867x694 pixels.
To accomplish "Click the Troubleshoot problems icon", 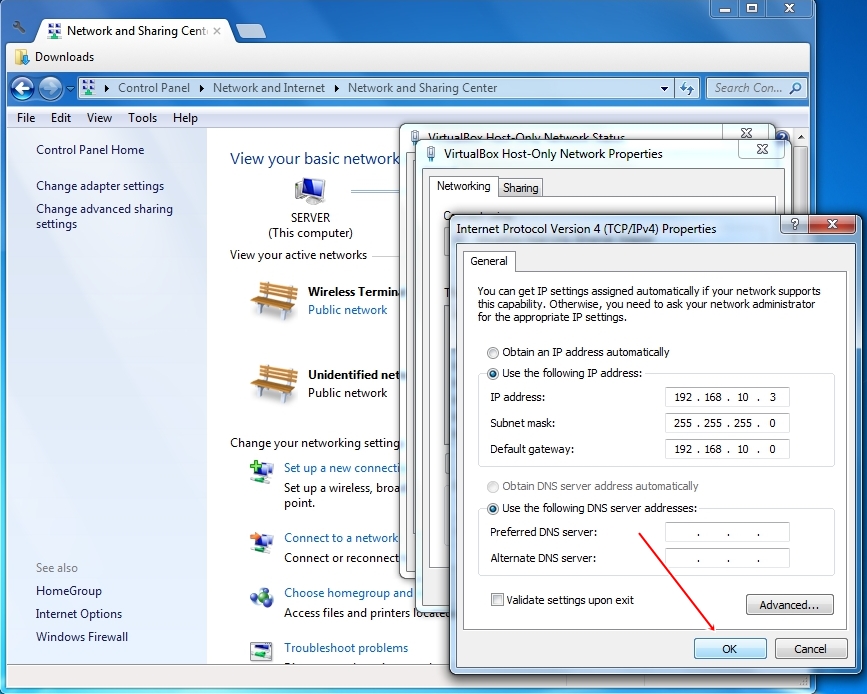I will (261, 651).
